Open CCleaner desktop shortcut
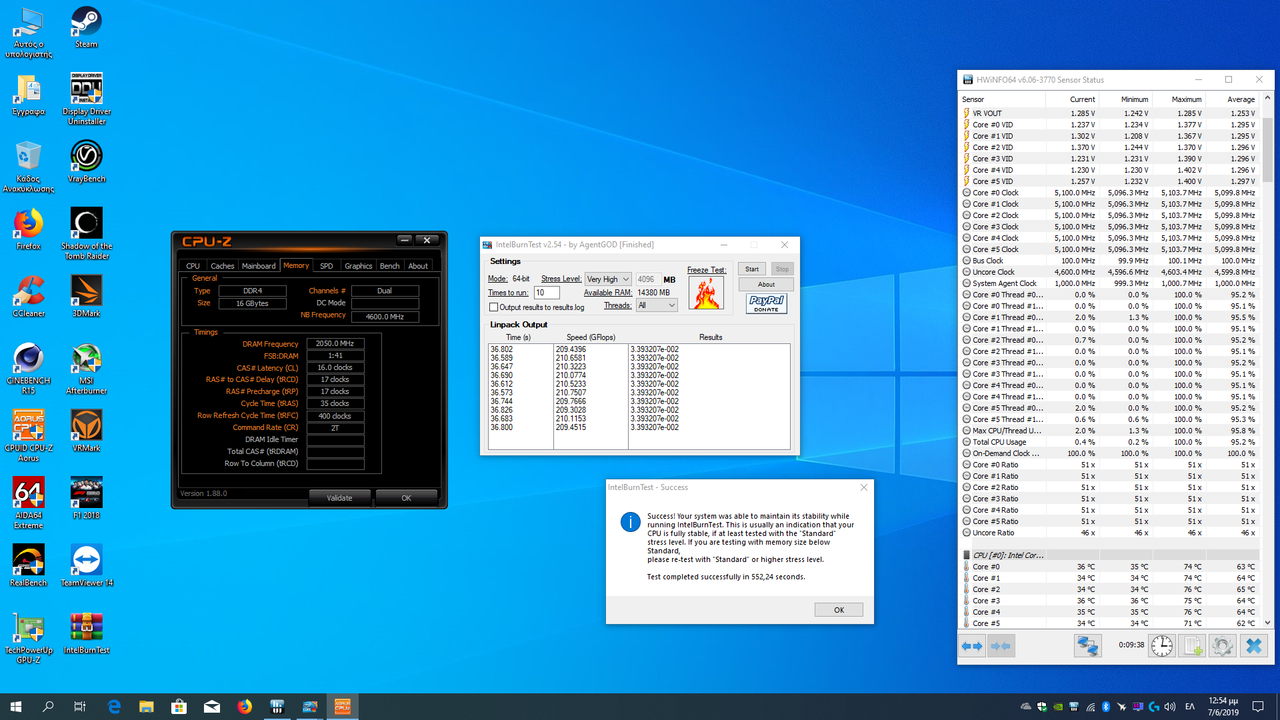The width and height of the screenshot is (1280, 720). [x=28, y=295]
